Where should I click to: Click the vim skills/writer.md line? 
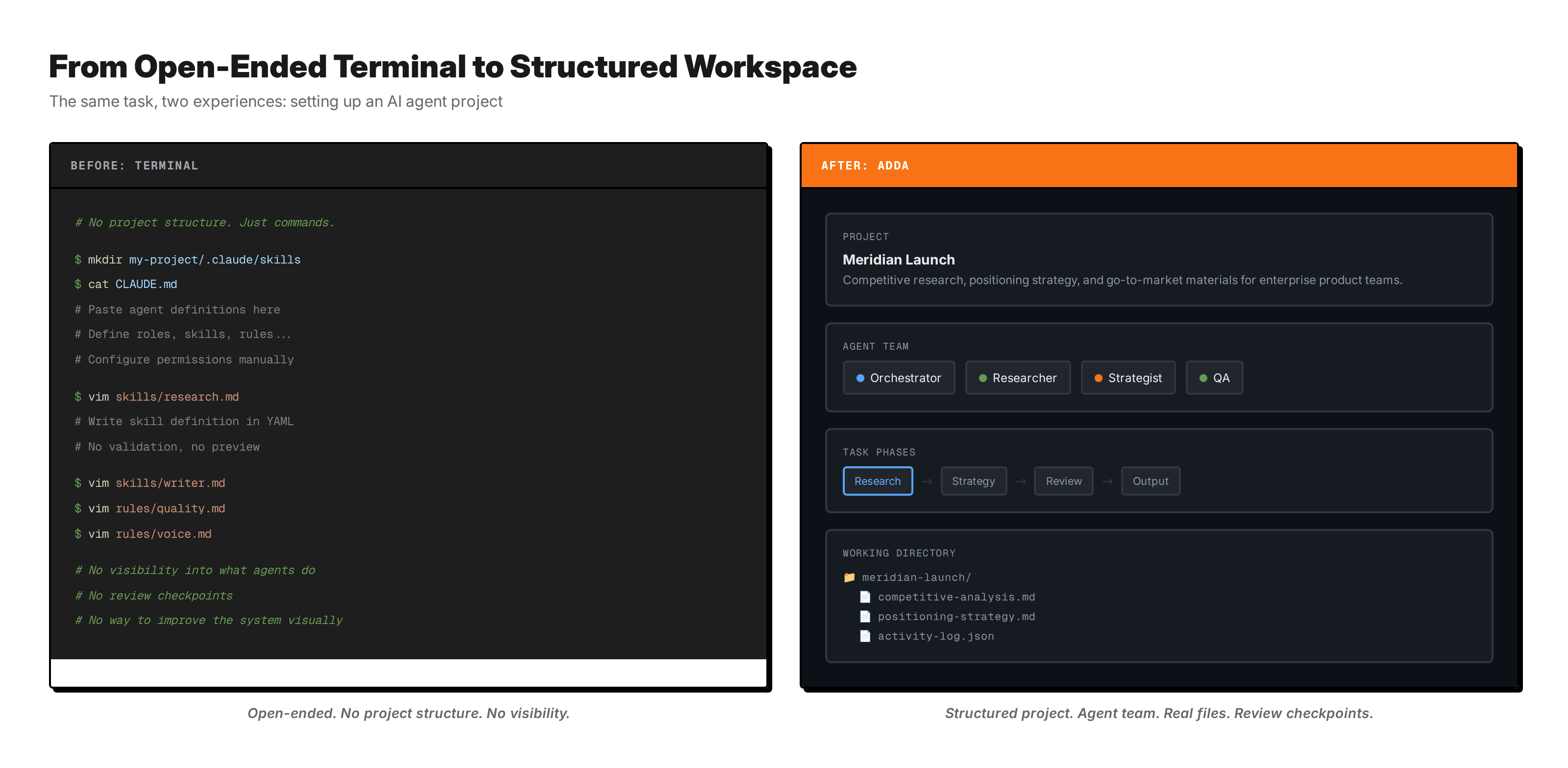[x=150, y=482]
